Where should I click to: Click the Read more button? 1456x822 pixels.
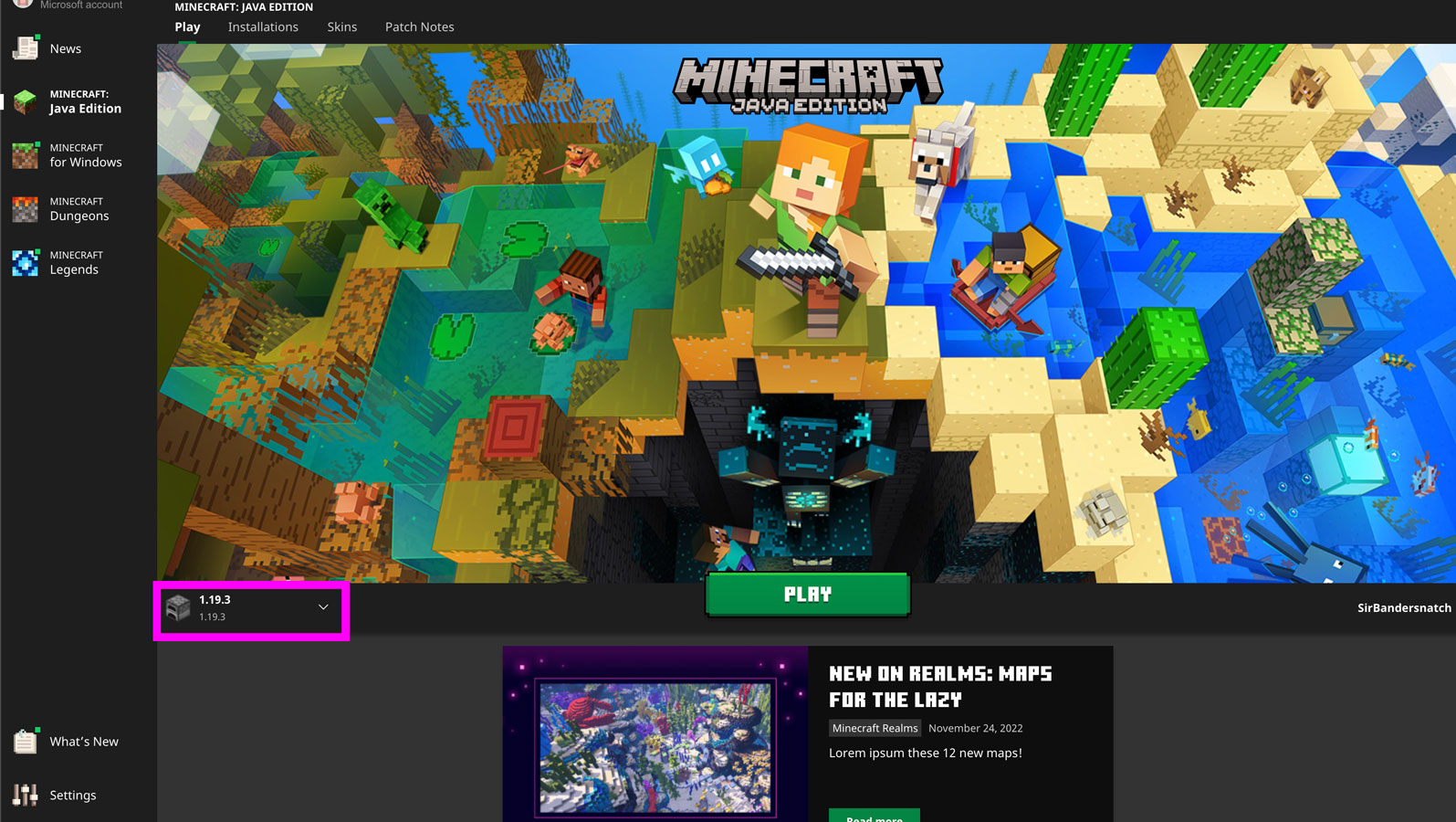(x=875, y=816)
